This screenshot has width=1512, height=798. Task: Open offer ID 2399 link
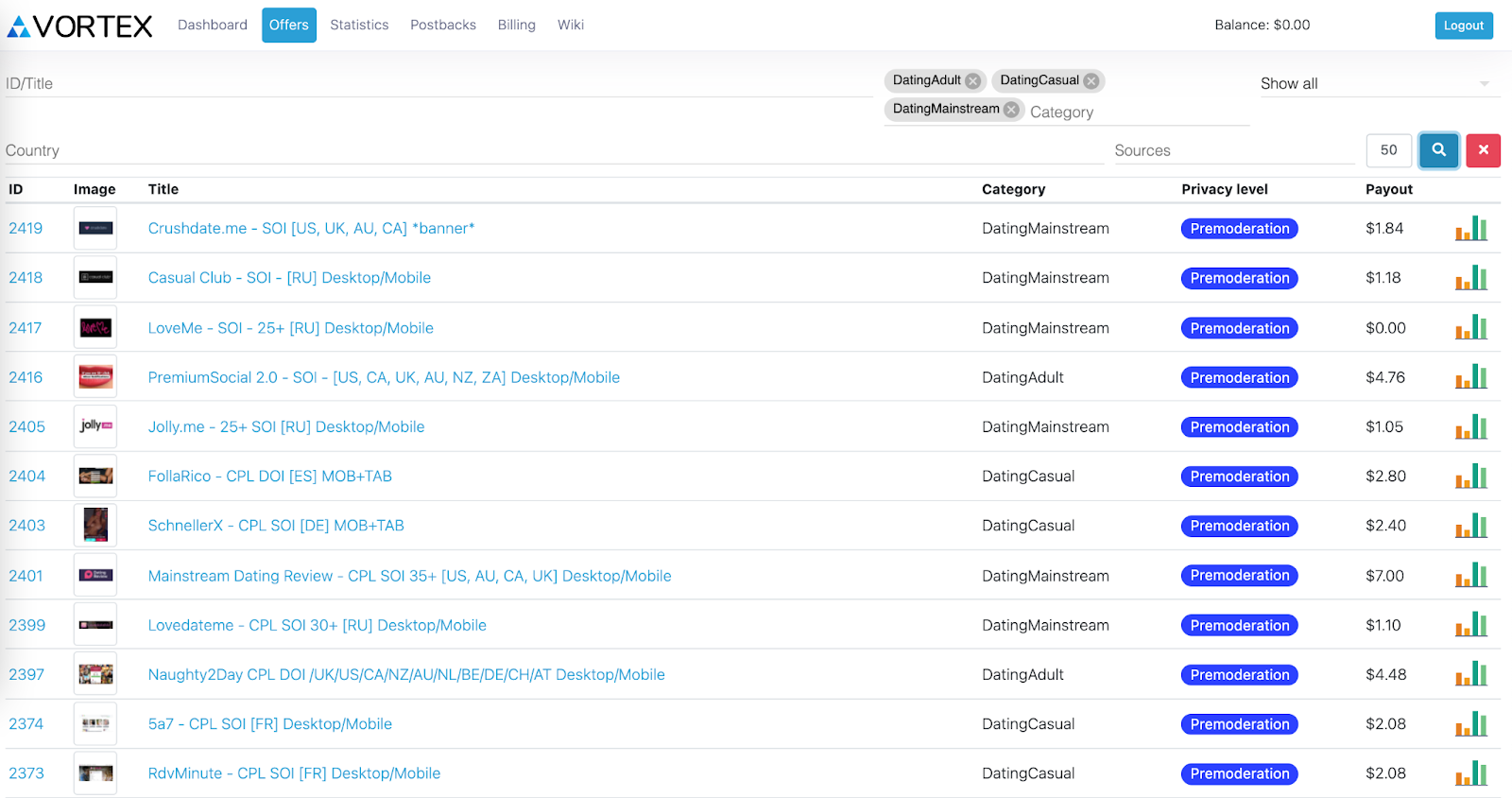[x=26, y=625]
